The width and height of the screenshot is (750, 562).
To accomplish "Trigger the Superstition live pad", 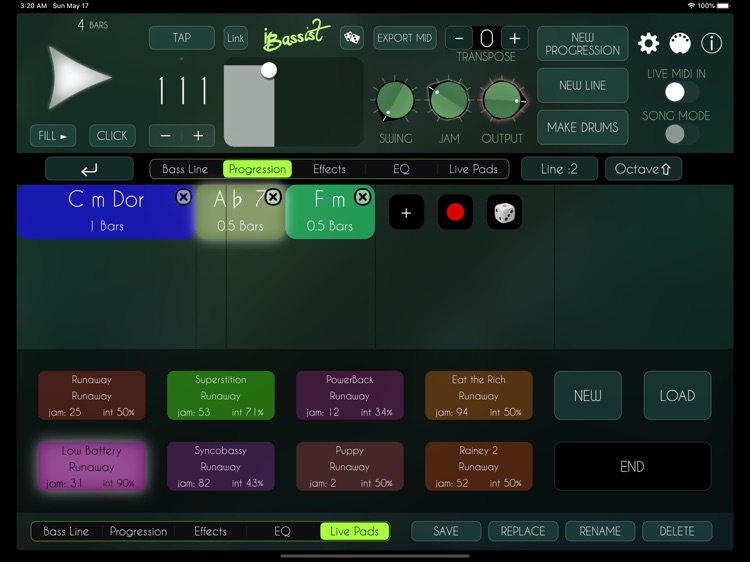I will click(x=221, y=396).
